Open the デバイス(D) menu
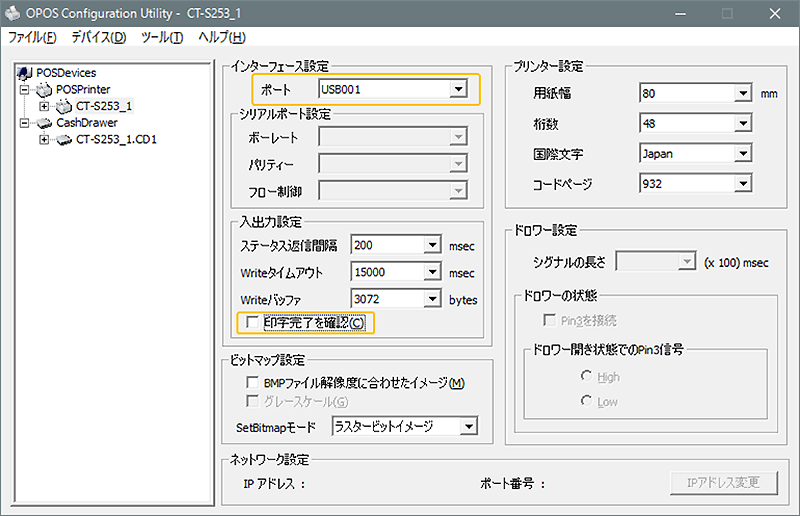Screen dimensions: 800x516 (x=99, y=37)
